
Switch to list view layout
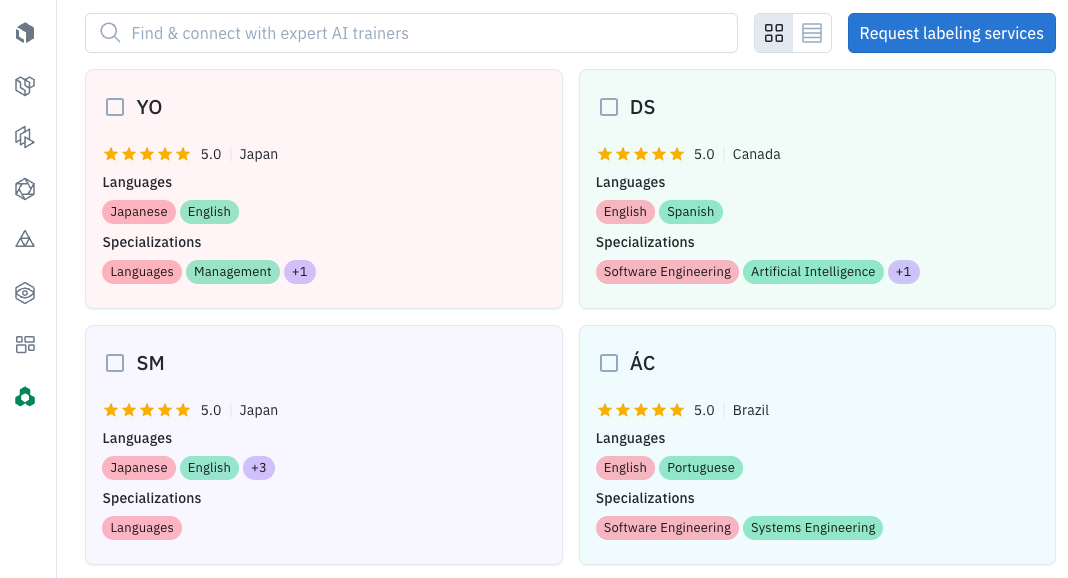tap(812, 33)
